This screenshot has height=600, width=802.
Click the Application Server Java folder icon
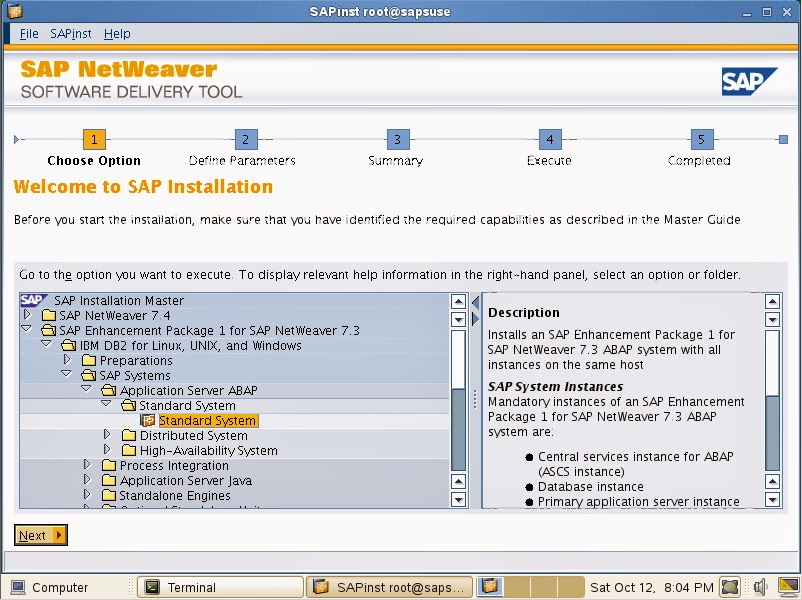pos(108,480)
